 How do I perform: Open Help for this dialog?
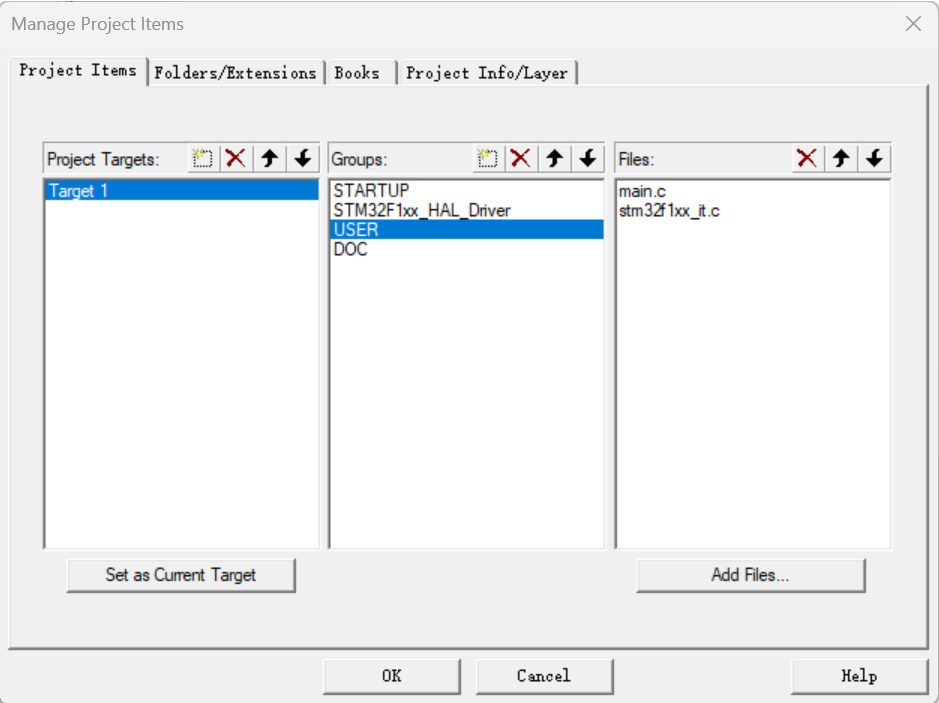(x=859, y=676)
